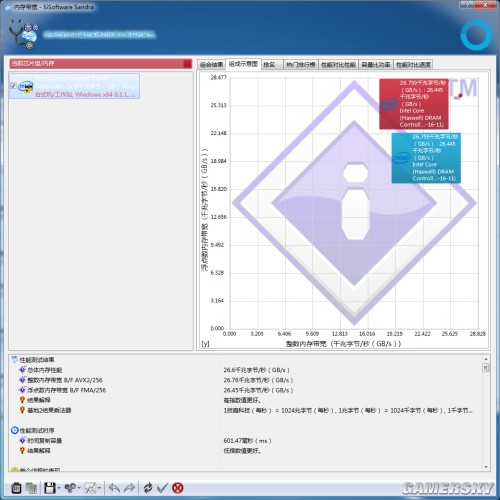Viewport: 500px width, 500px height.
Task: Click the save floppy disk icon
Action: pos(50,488)
